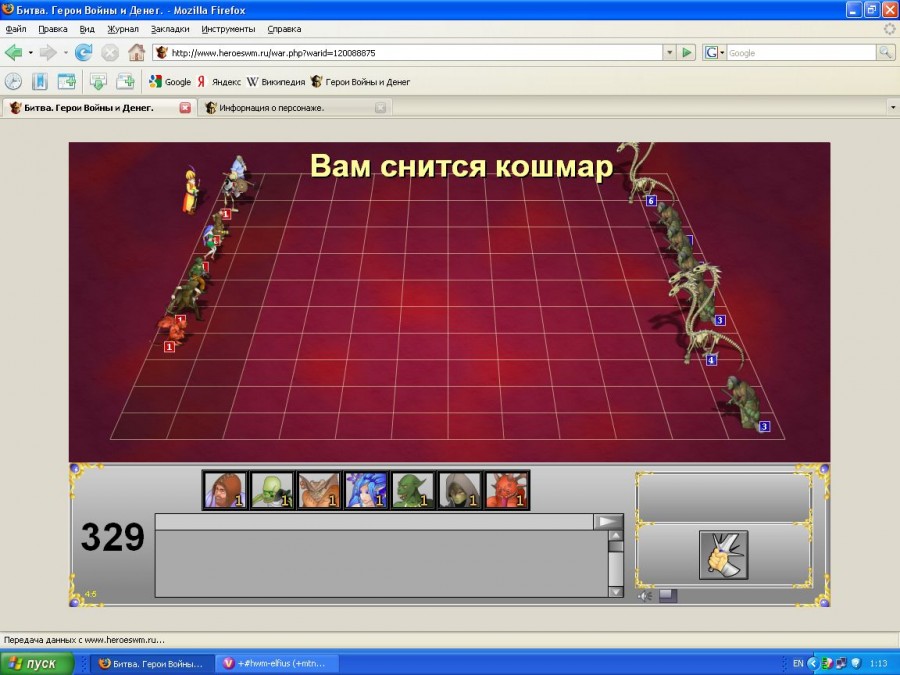
Task: Click the taskbar clock showing 1:13
Action: [x=878, y=664]
